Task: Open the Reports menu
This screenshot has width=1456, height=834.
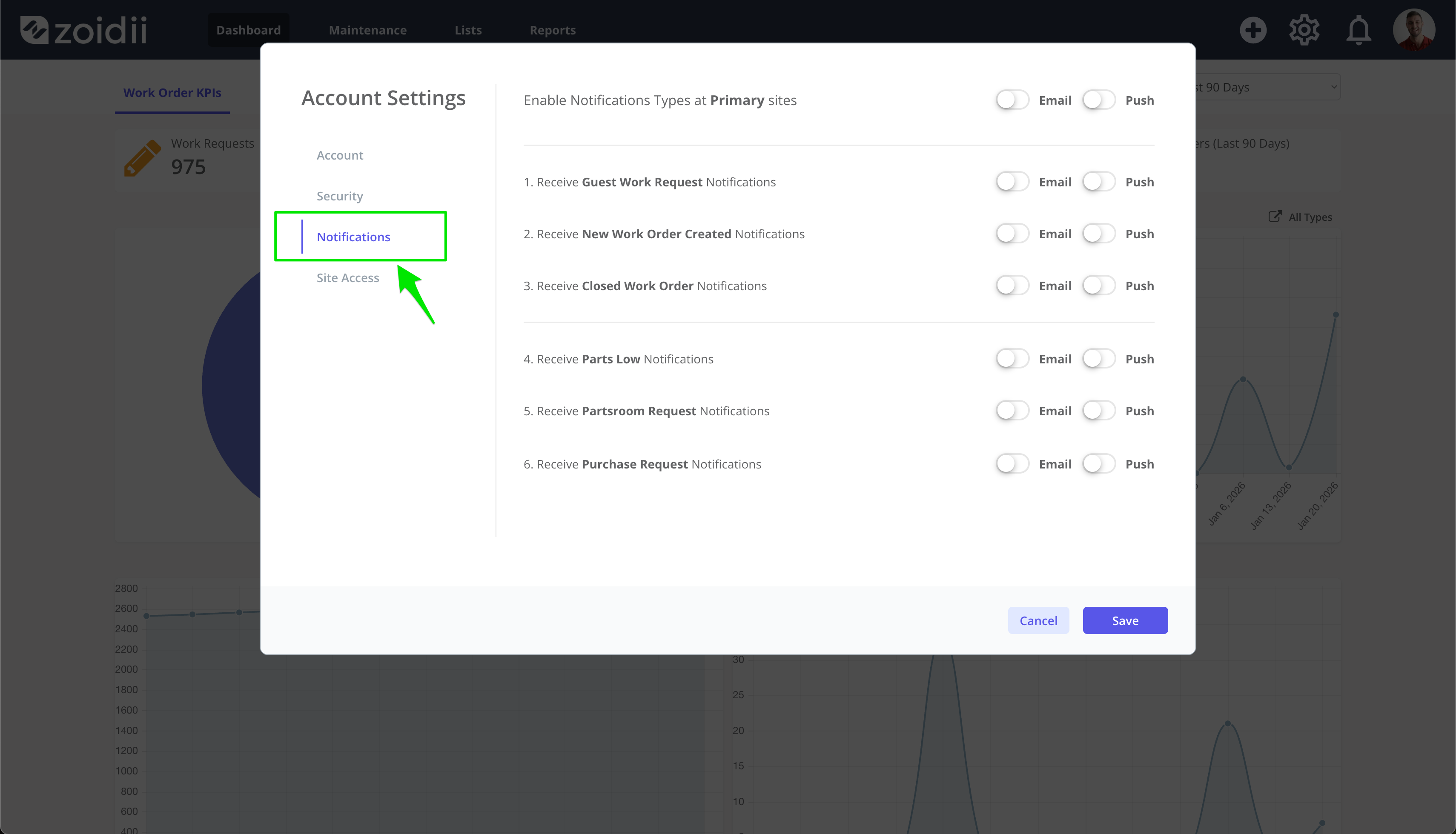Action: [552, 30]
